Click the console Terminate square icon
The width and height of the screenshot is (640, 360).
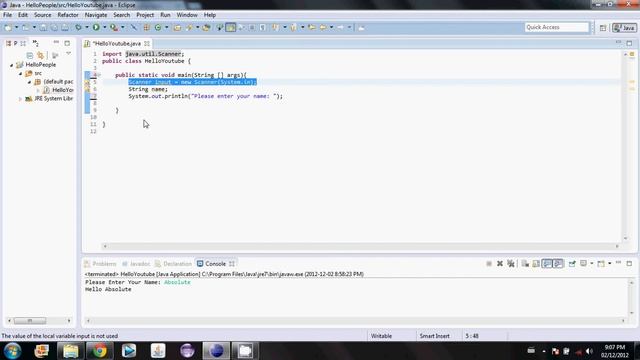[x=489, y=264]
